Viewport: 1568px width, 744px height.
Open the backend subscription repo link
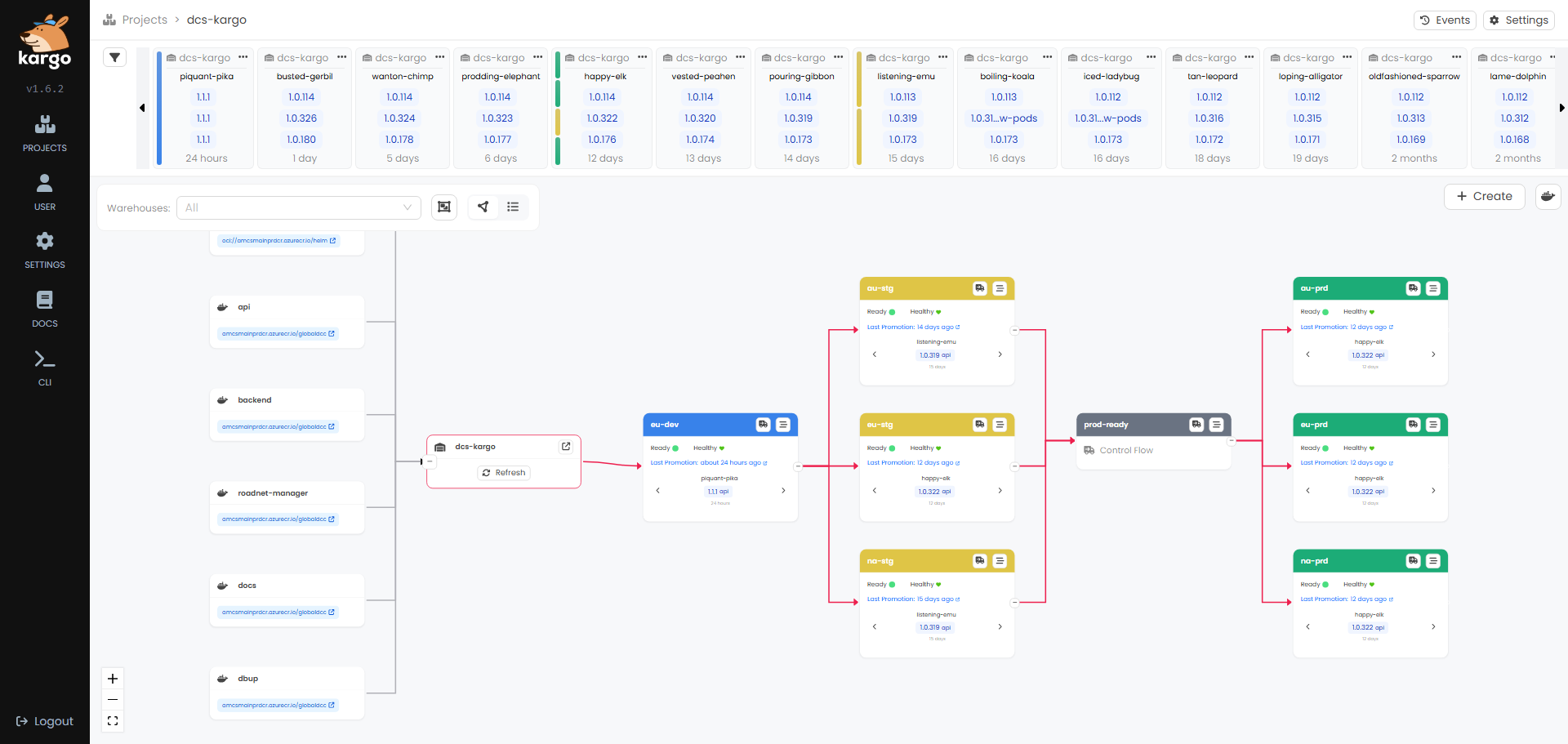pyautogui.click(x=278, y=427)
